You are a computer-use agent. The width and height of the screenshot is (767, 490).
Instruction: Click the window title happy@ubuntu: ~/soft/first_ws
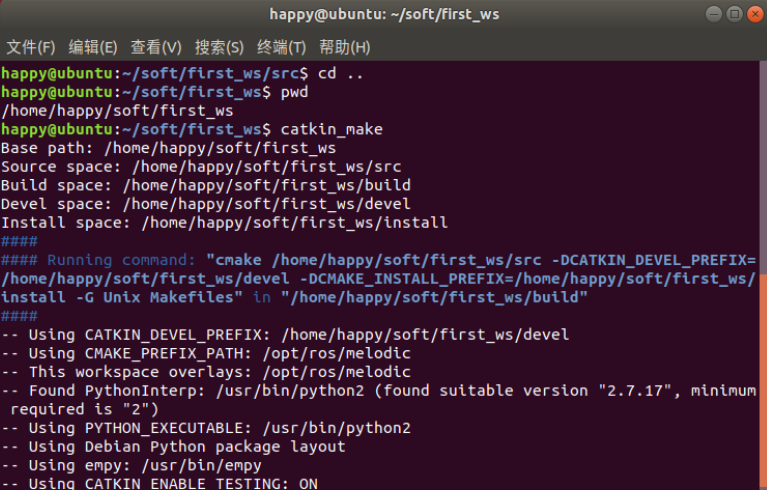[x=384, y=14]
